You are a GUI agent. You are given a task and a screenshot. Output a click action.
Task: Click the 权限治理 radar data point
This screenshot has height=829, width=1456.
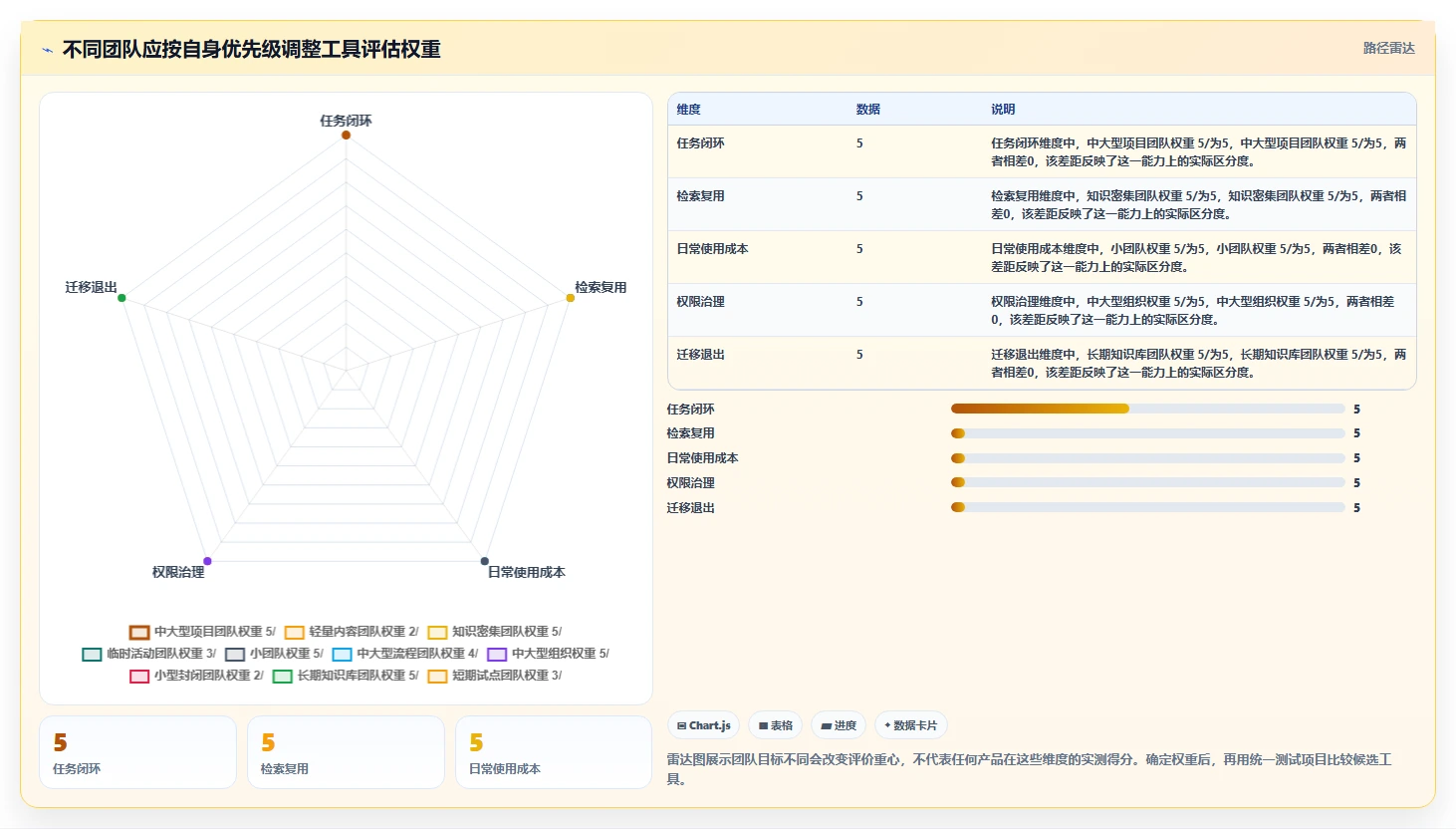207,561
